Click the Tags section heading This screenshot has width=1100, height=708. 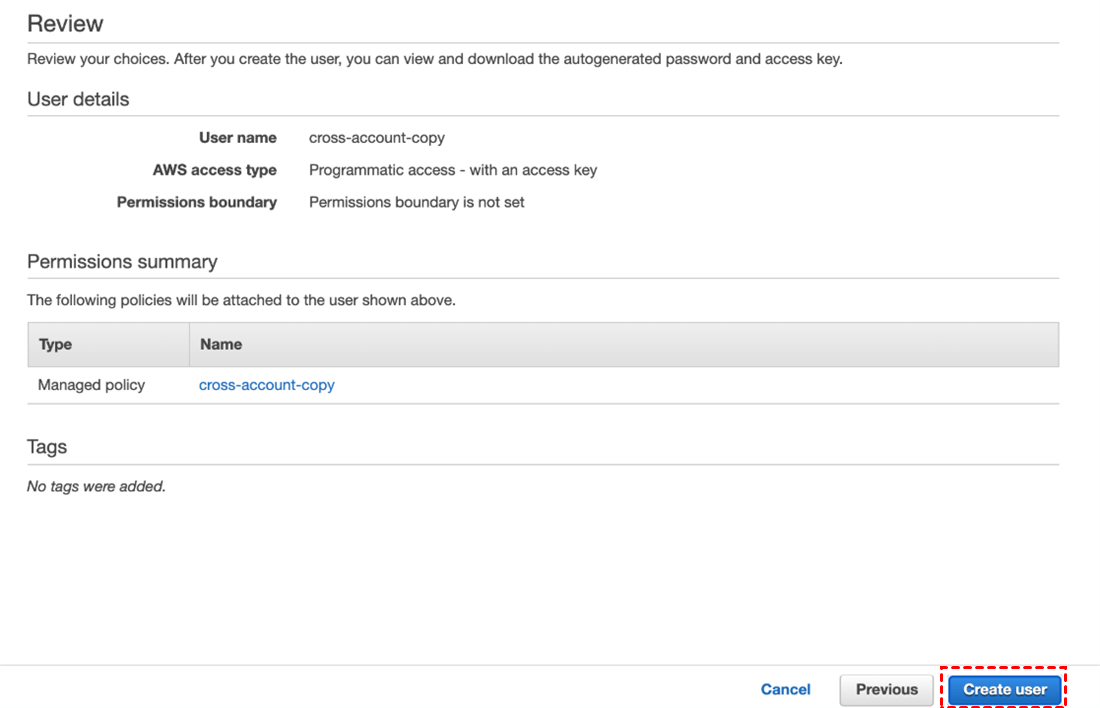point(47,447)
